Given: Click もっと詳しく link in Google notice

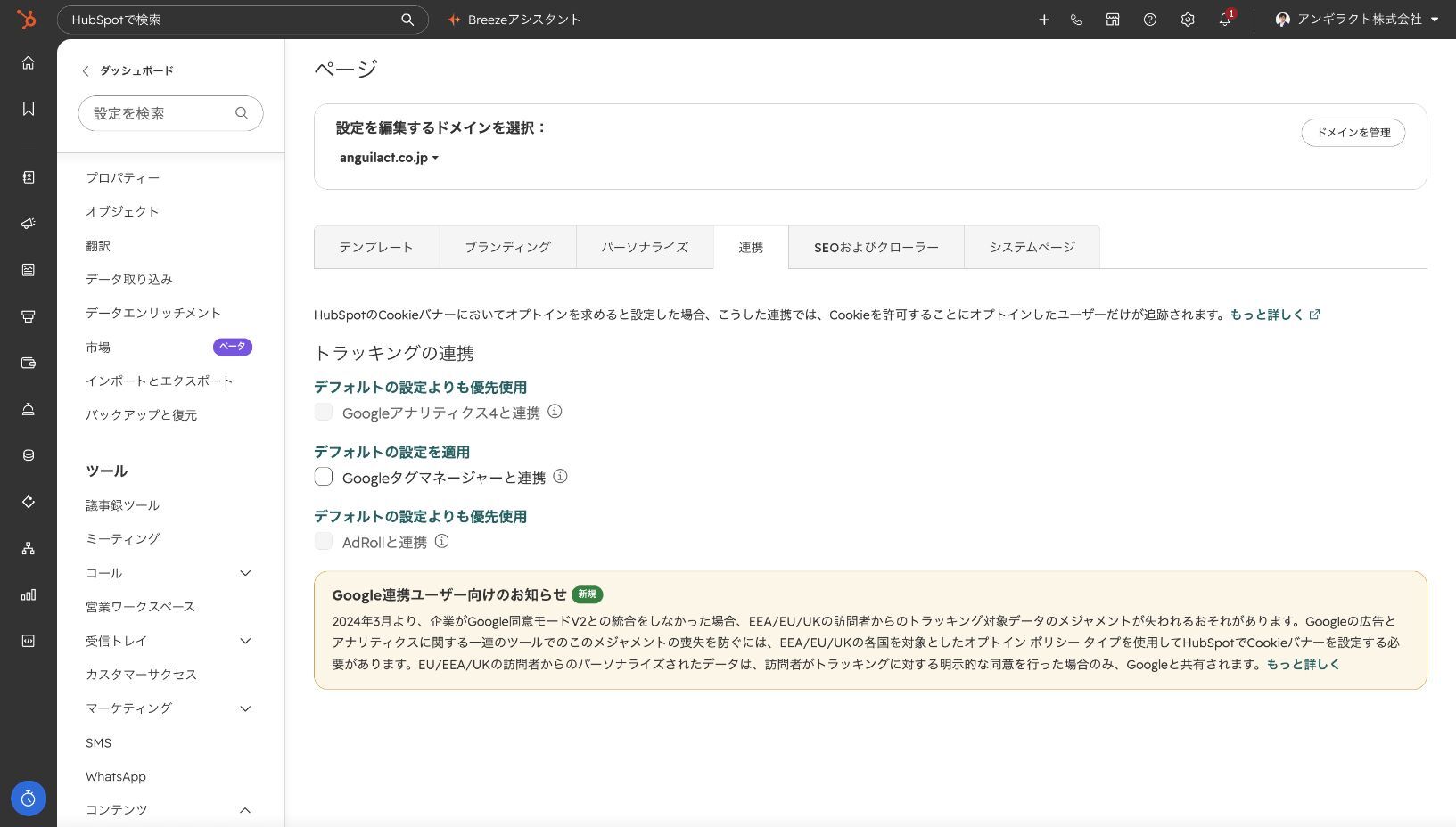Looking at the screenshot, I should click(1303, 664).
